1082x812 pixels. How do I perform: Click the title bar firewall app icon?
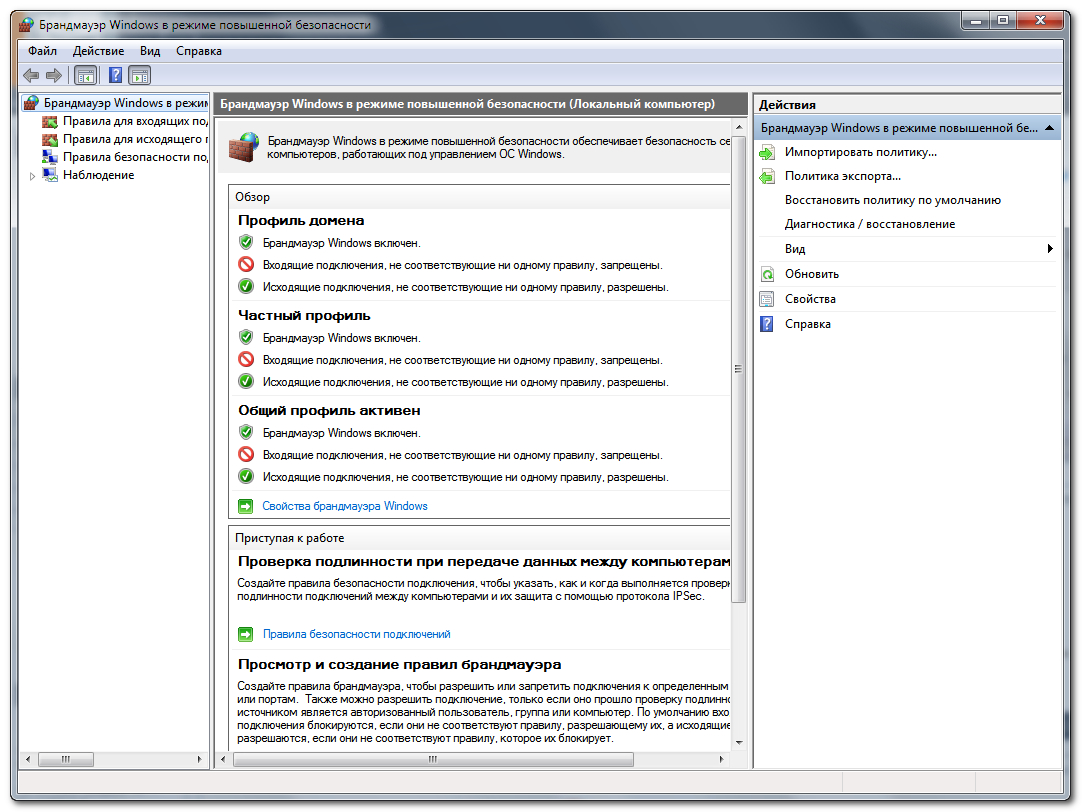tap(26, 26)
